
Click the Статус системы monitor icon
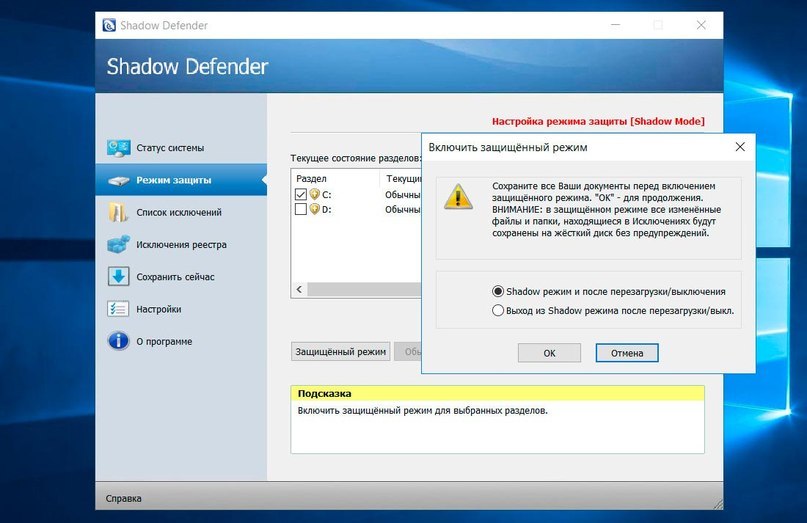click(x=118, y=148)
